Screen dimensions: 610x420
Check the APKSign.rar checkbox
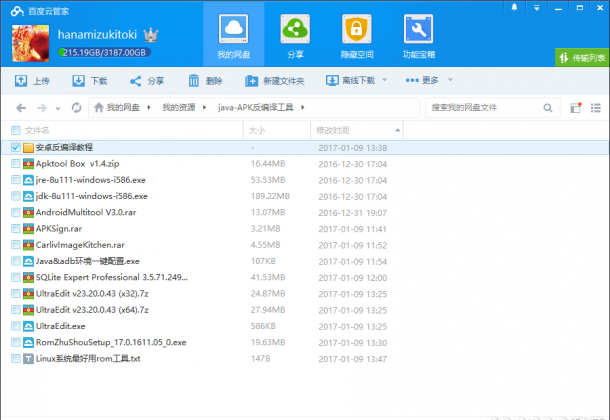[x=16, y=229]
